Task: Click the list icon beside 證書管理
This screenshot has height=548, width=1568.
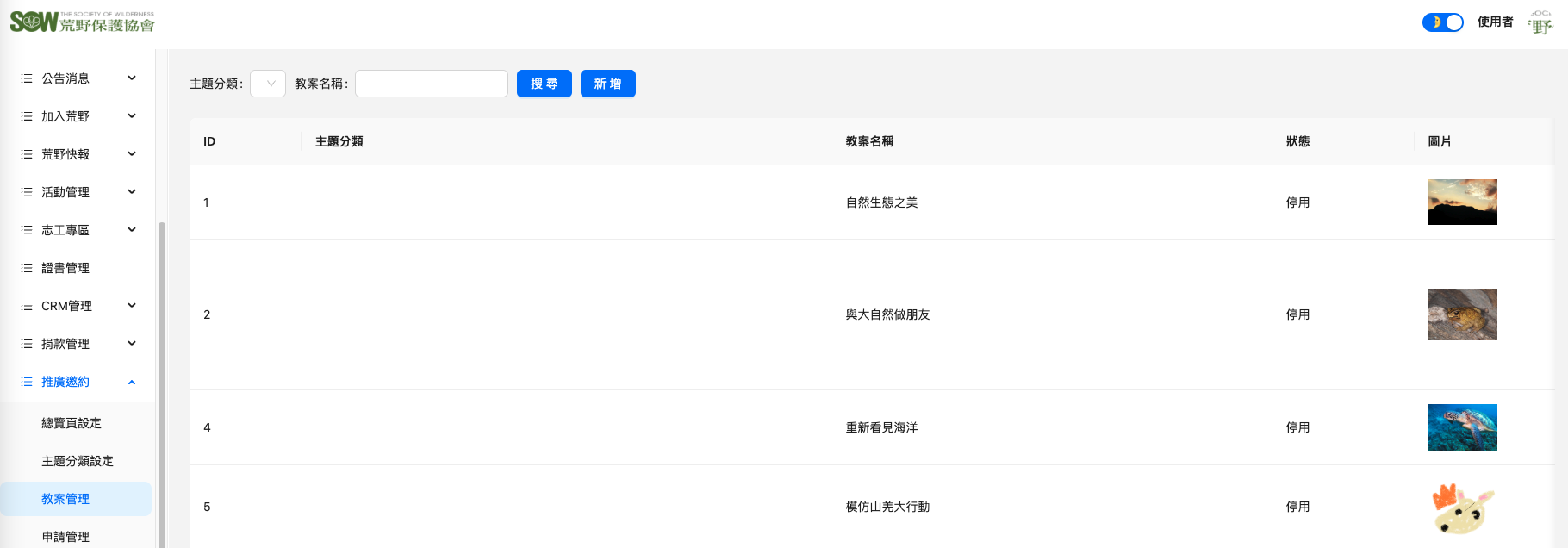Action: click(27, 268)
